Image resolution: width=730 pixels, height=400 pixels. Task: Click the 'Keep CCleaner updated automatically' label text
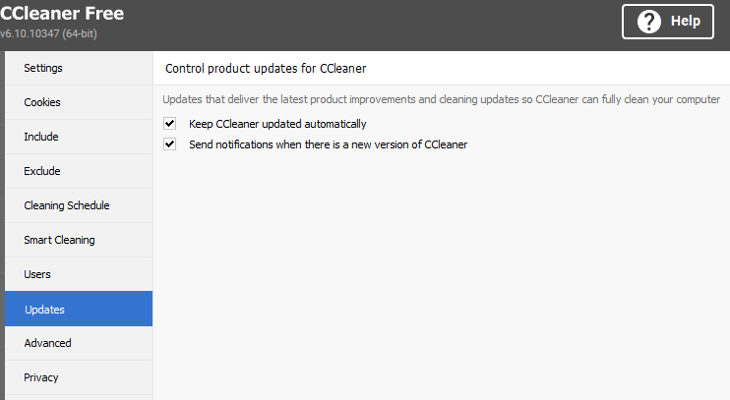[x=277, y=124]
